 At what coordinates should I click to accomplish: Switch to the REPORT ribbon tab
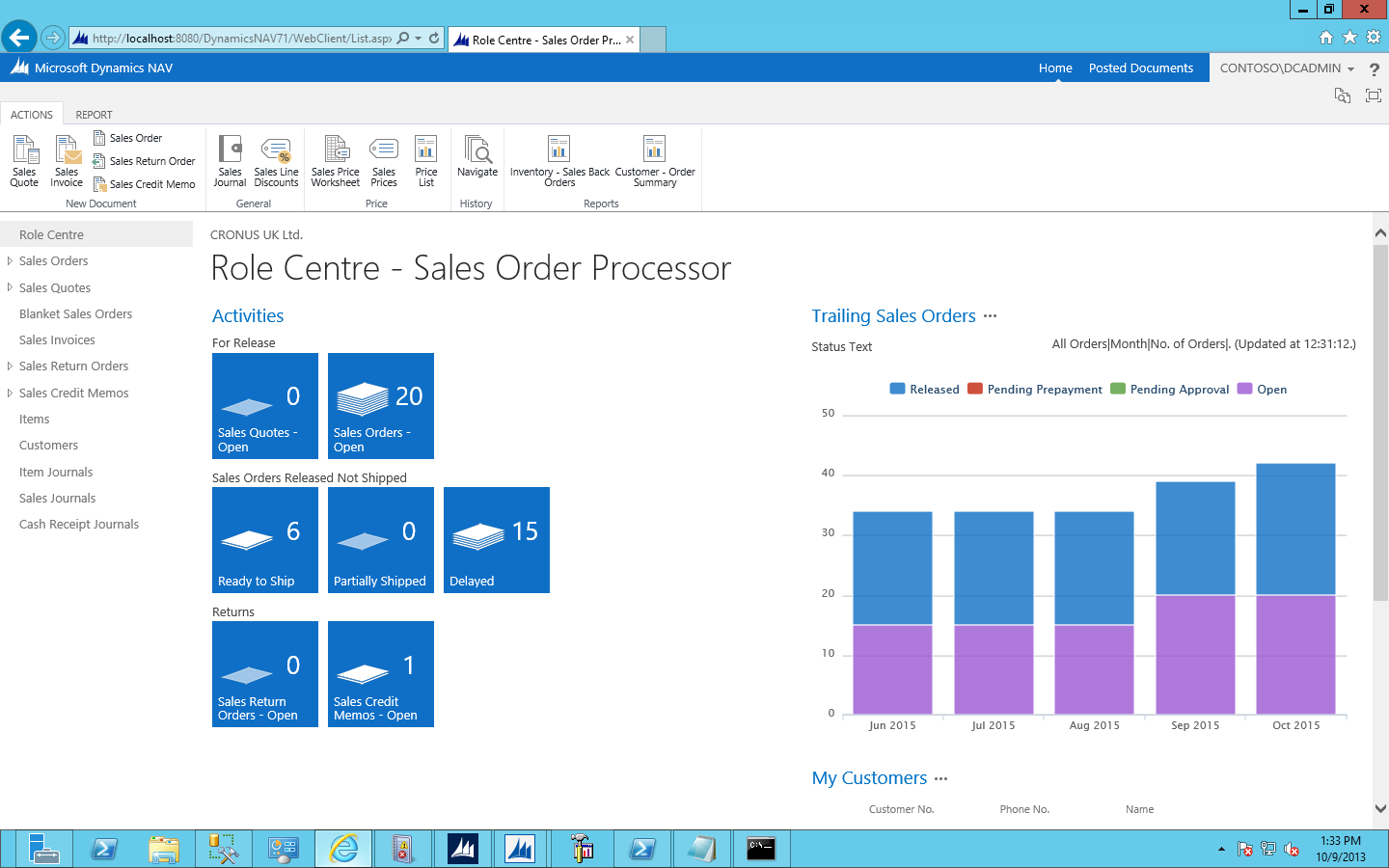[94, 115]
